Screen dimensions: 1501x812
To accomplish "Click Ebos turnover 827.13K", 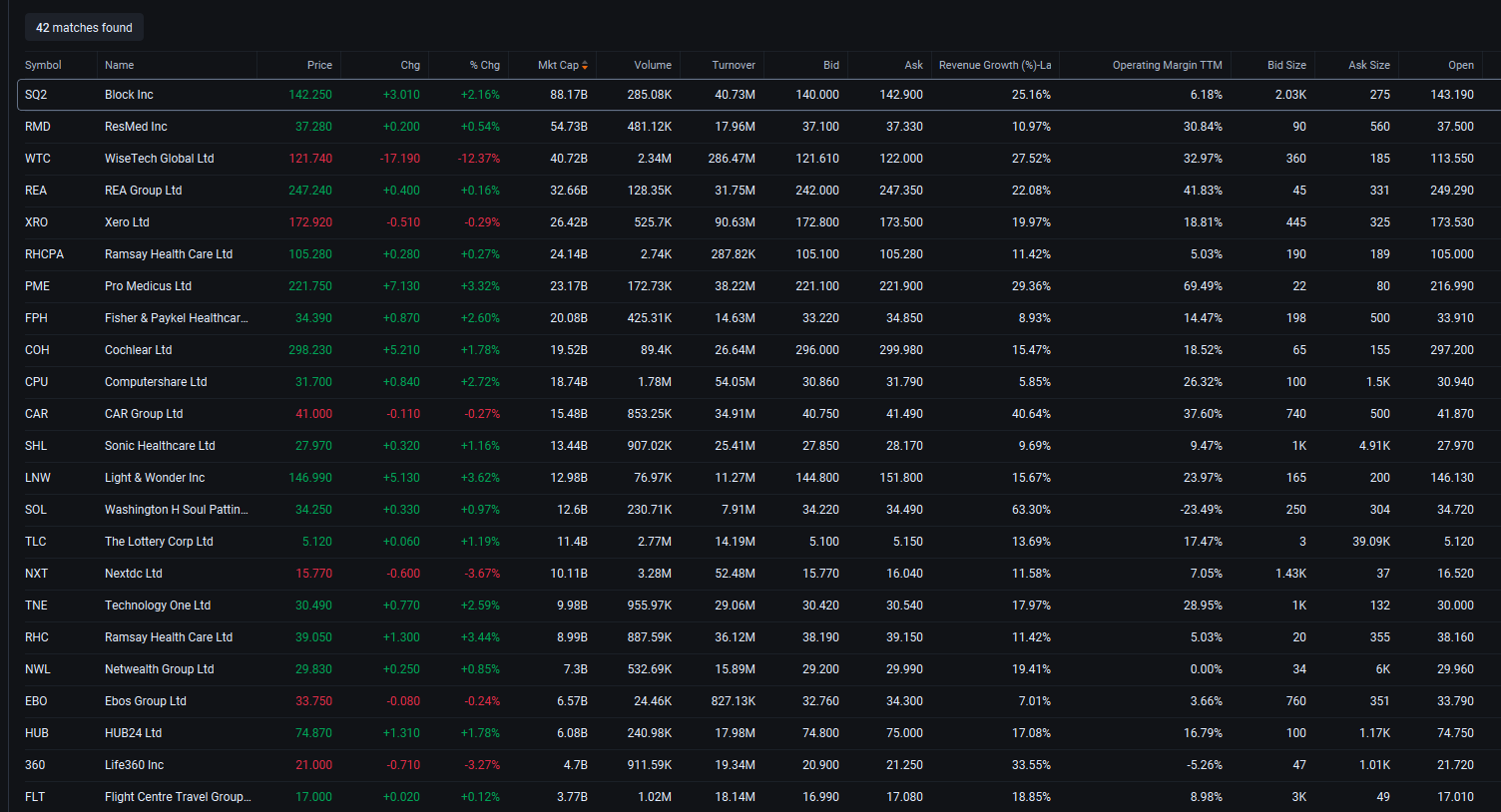I will click(734, 701).
